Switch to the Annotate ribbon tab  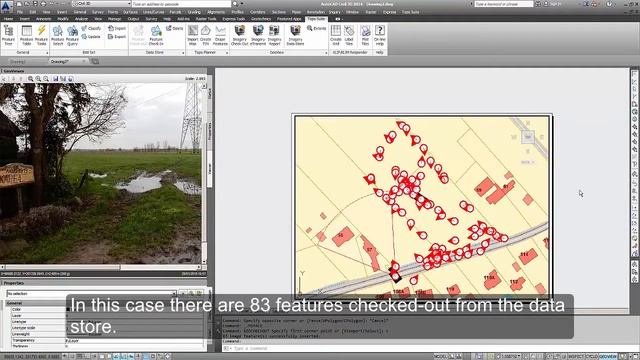43,19
